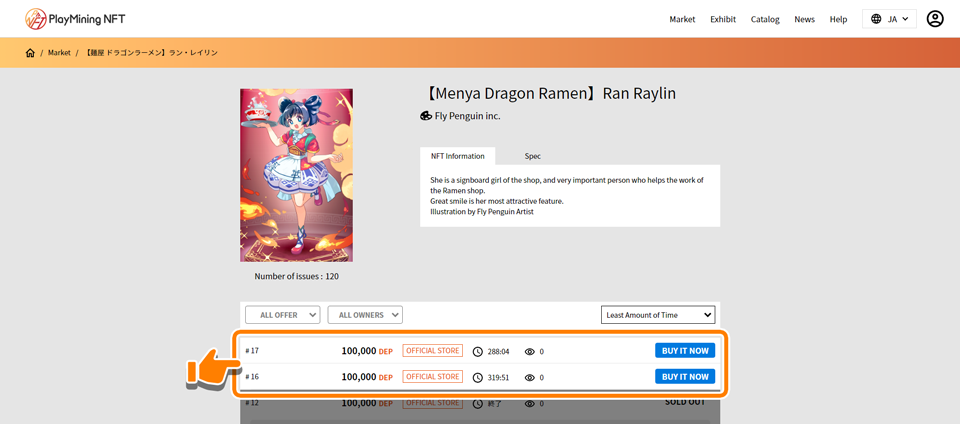Click OFFICIAL STORE badge in row #17
Screen dimensions: 960x424
(x=432, y=351)
